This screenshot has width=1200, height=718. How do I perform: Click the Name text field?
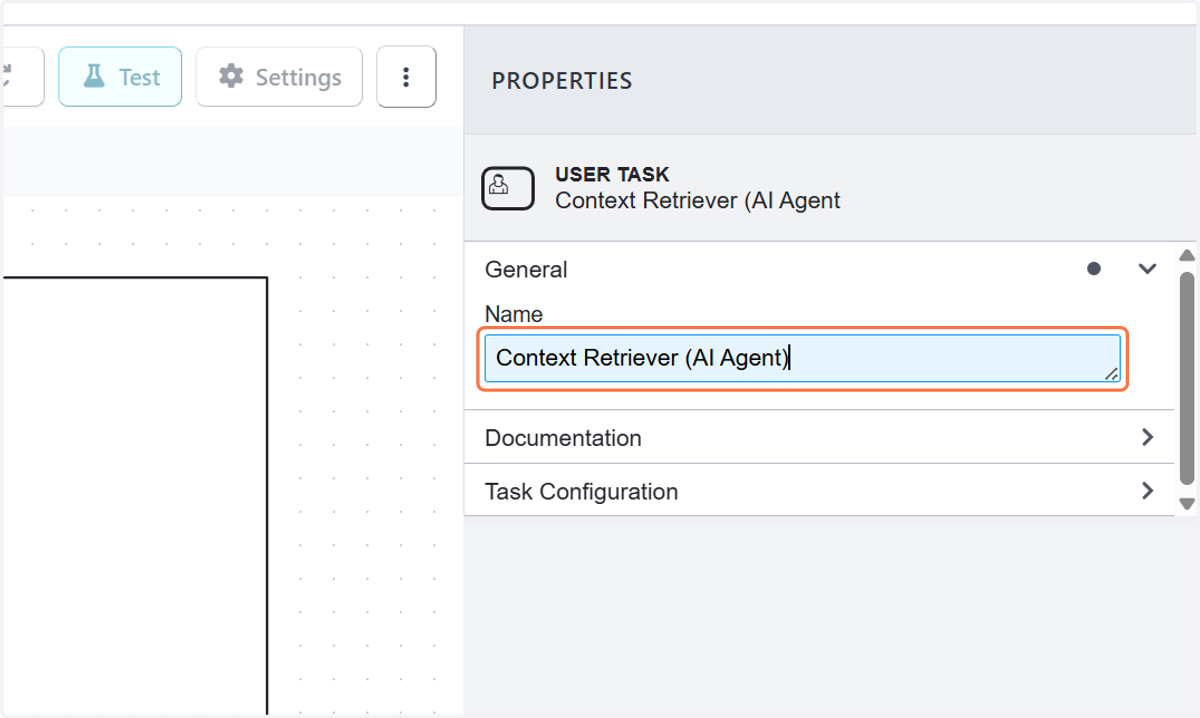[x=802, y=358]
